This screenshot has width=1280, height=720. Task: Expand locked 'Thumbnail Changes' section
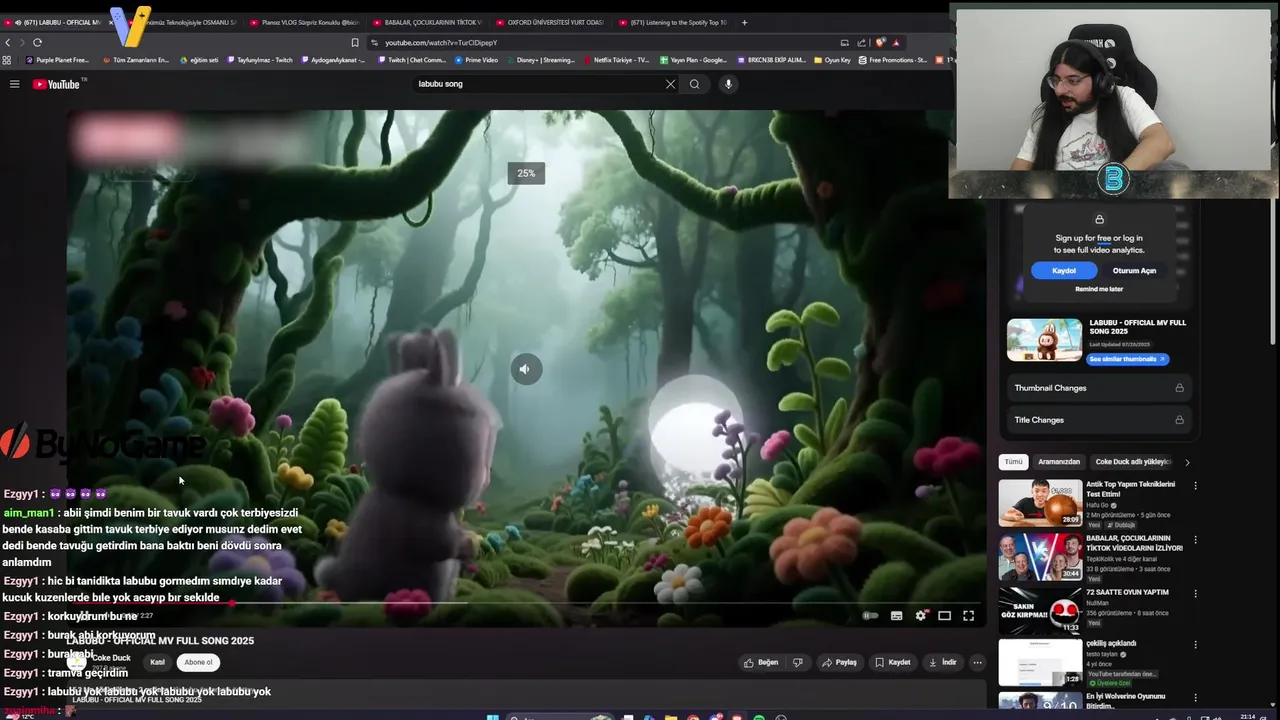pos(1099,388)
